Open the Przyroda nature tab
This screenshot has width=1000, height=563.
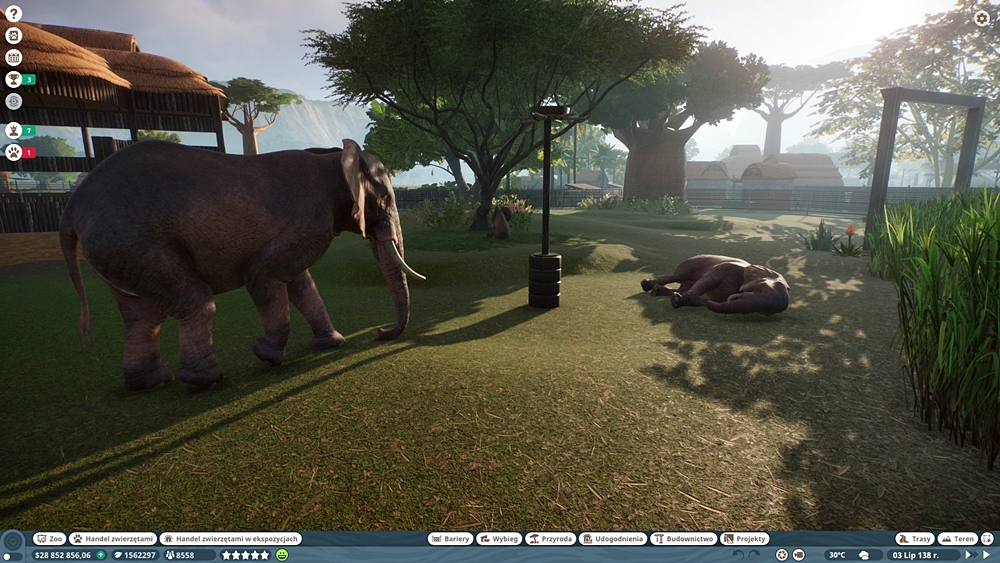(x=550, y=539)
